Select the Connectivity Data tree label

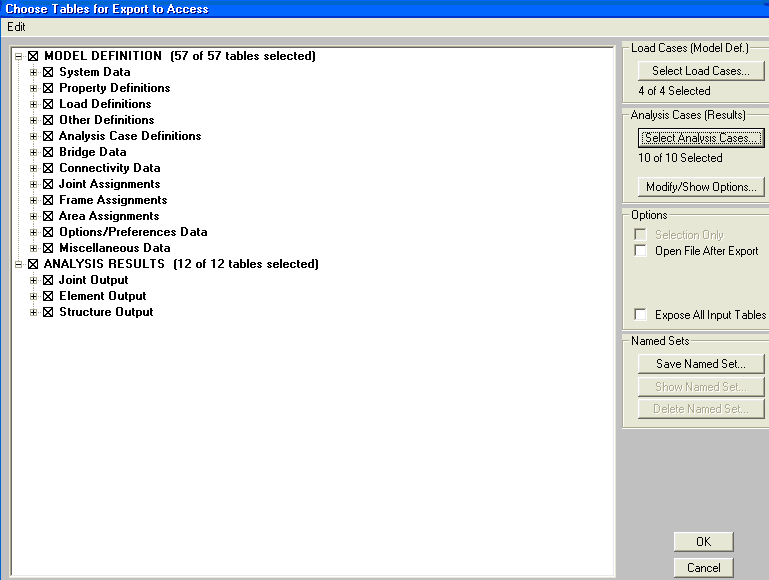110,168
